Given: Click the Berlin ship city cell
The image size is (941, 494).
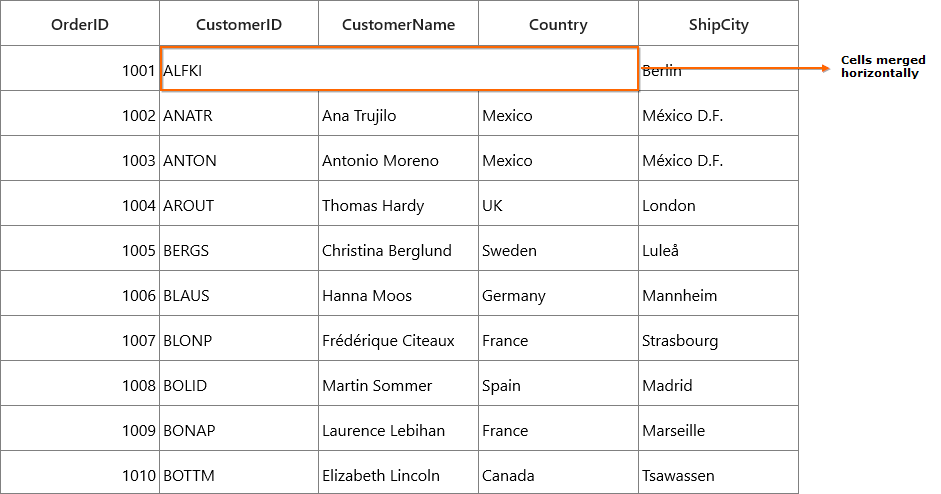Looking at the screenshot, I should (x=718, y=68).
